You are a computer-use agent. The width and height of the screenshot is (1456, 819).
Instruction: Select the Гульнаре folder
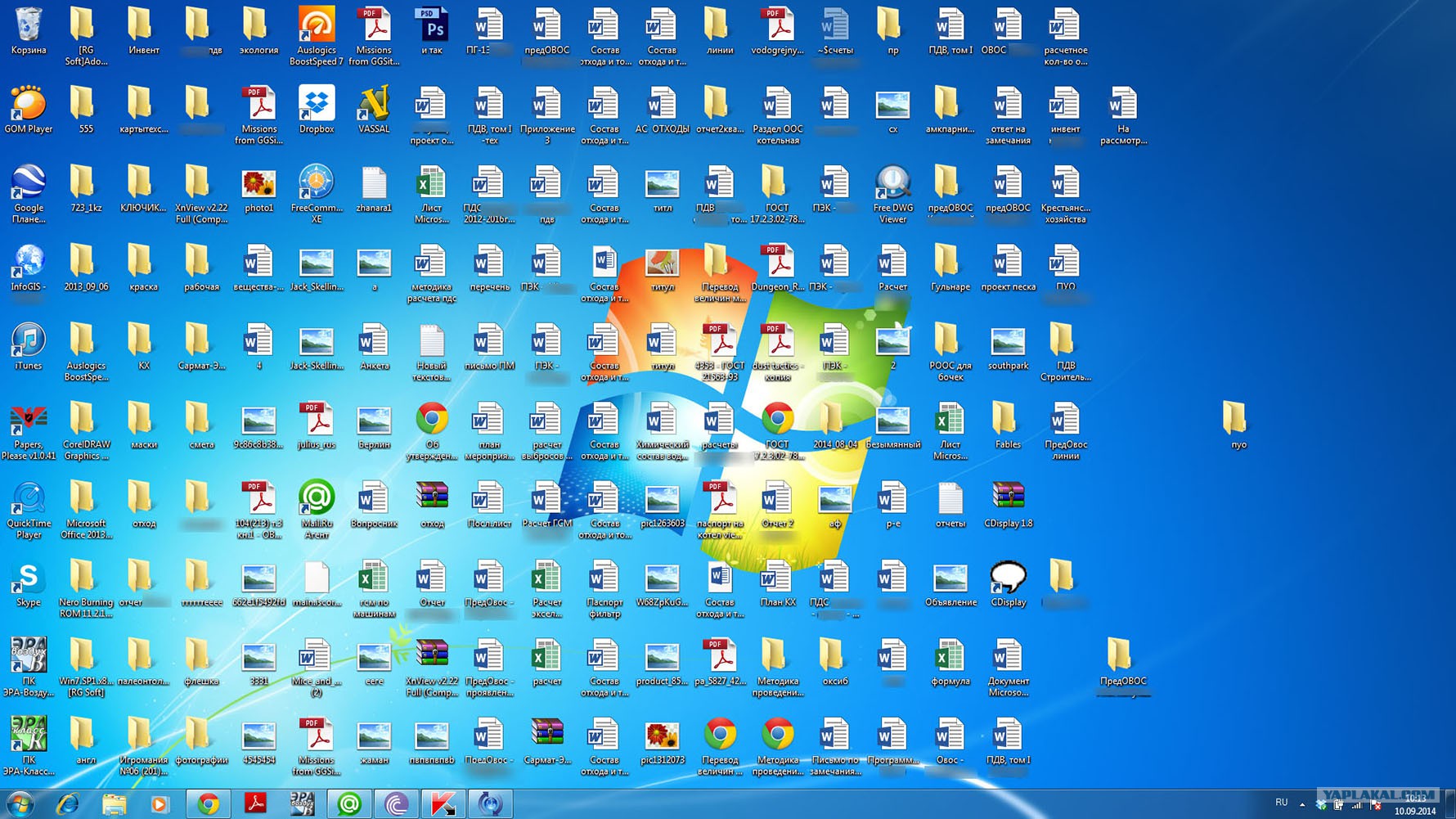pos(950,268)
